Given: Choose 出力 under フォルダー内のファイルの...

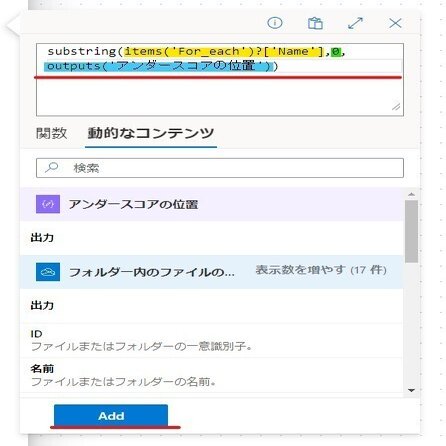Looking at the screenshot, I should [212, 306].
